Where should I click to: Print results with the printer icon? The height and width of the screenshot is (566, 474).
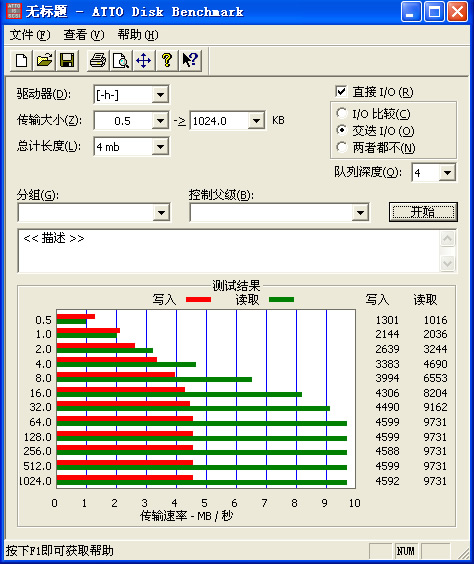point(98,60)
